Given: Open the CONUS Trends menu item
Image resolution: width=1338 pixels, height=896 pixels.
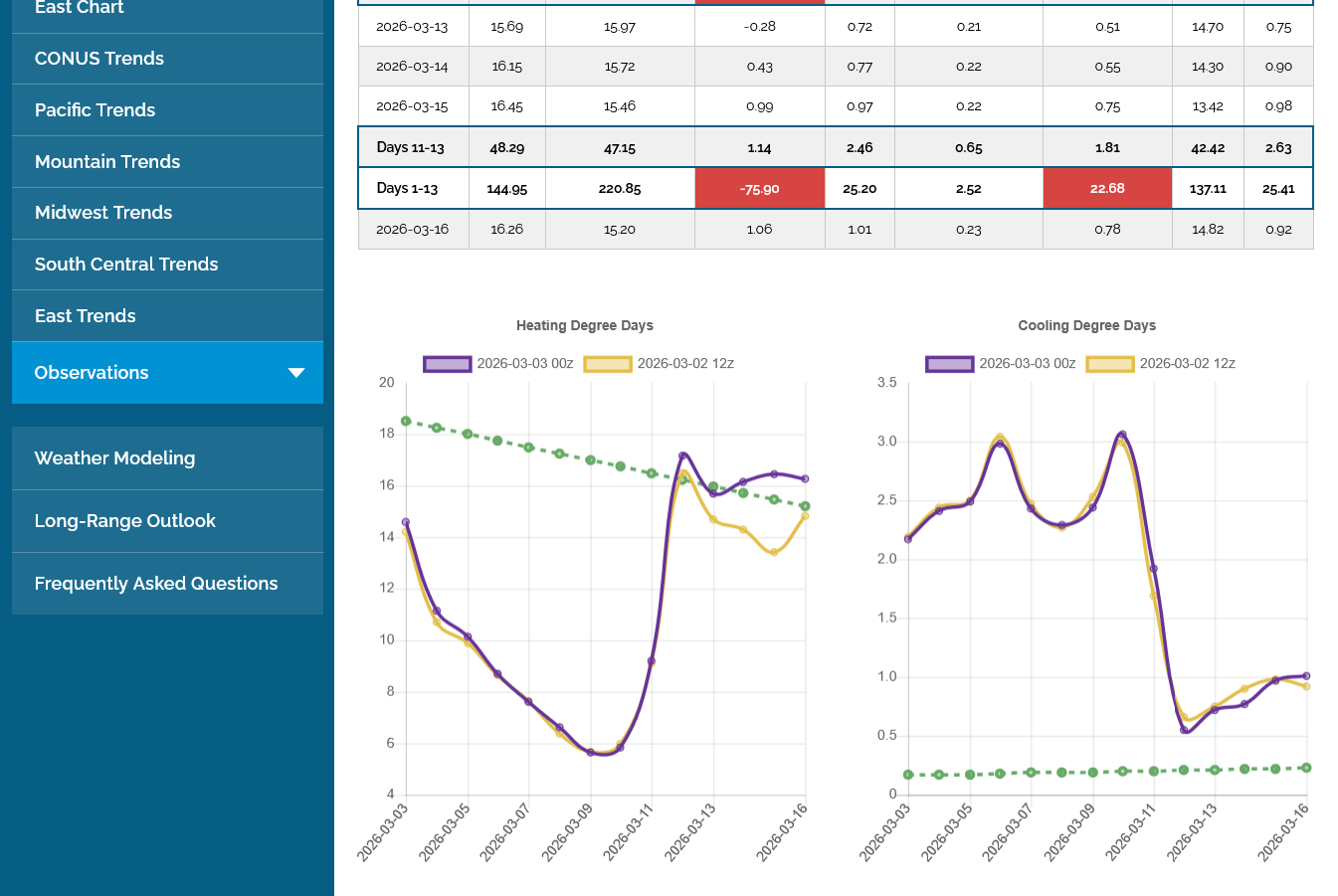Looking at the screenshot, I should point(99,59).
